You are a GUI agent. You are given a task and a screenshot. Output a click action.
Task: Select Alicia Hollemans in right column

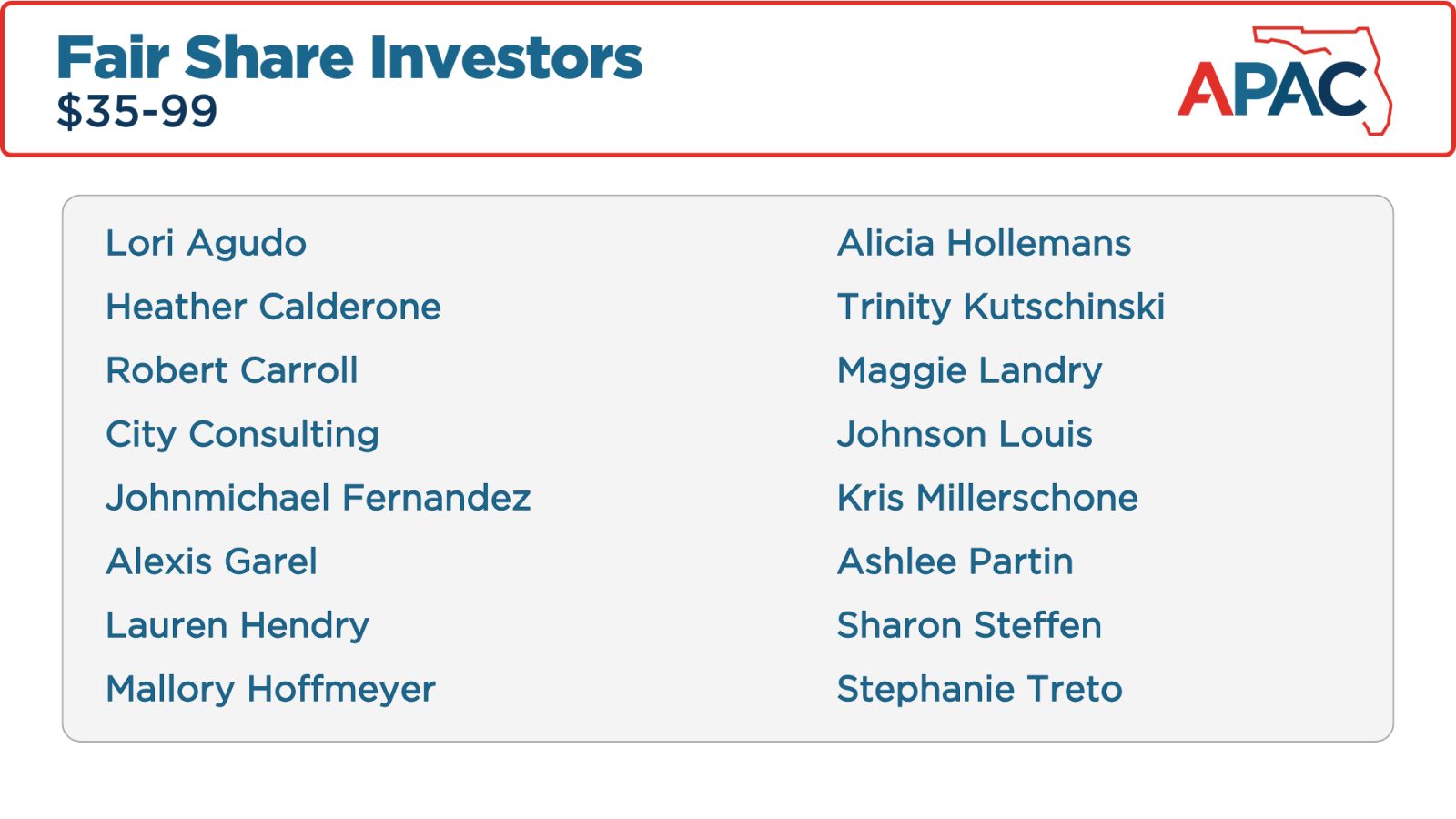coord(985,244)
